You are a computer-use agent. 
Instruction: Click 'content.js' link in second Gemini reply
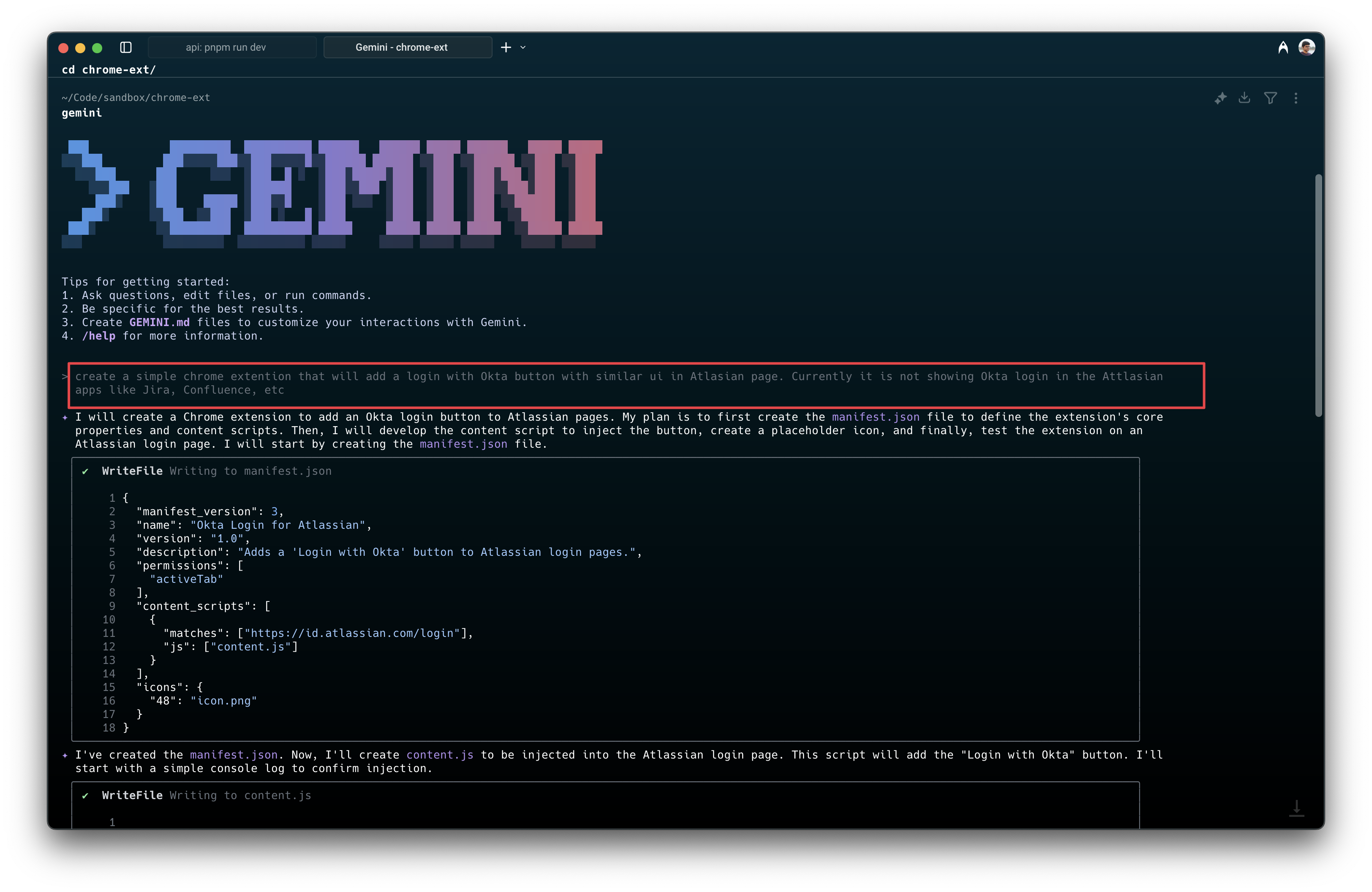[440, 755]
